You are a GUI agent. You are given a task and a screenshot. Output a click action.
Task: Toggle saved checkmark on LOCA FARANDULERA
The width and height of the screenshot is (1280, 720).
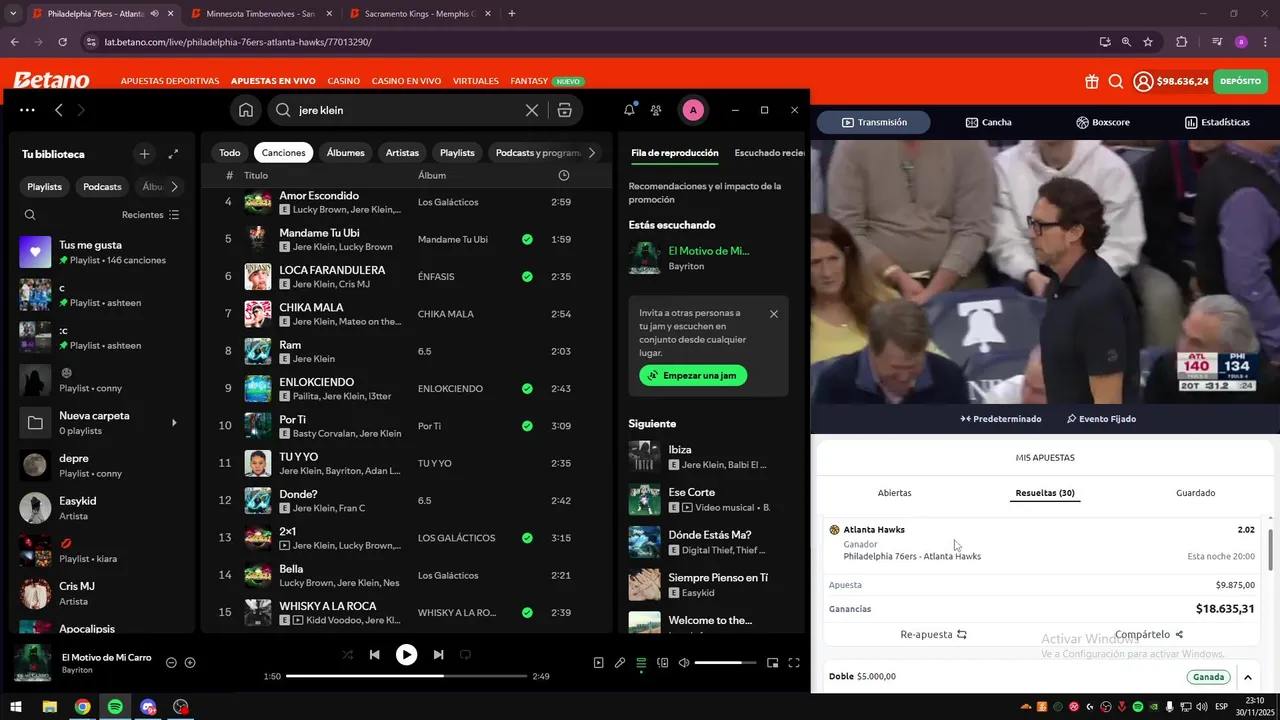tap(527, 277)
